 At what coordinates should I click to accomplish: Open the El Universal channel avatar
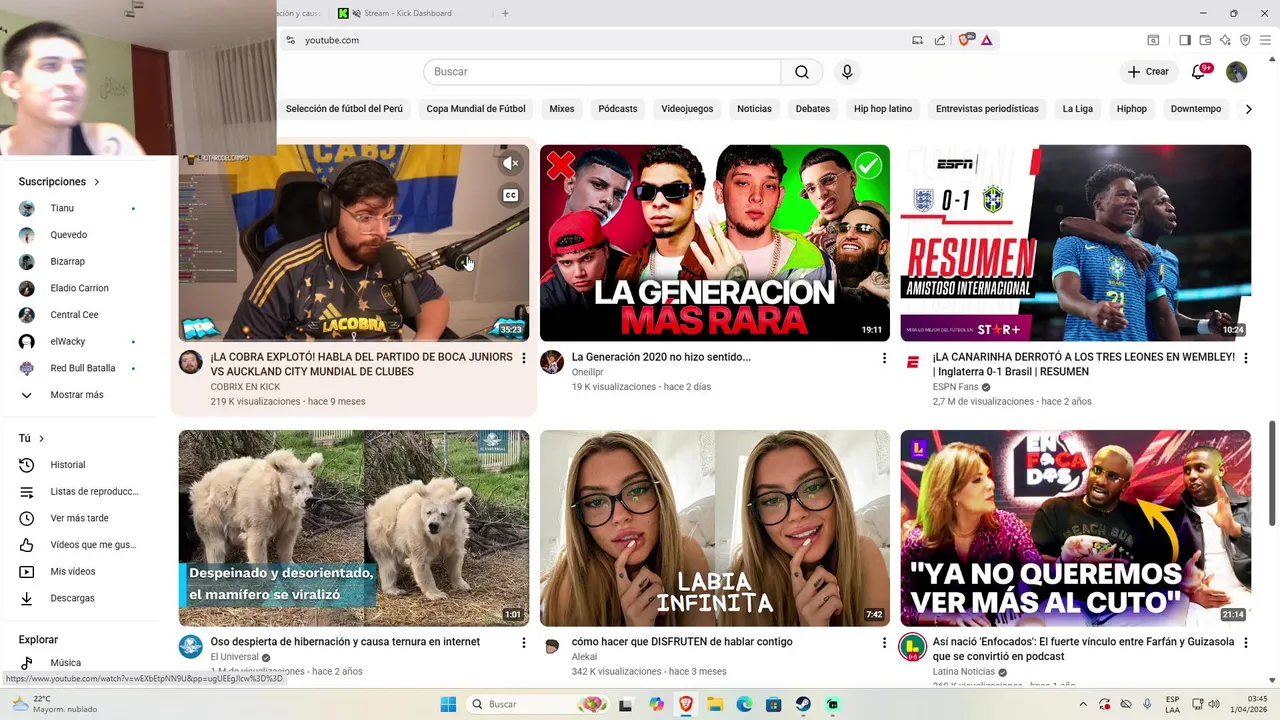point(191,647)
